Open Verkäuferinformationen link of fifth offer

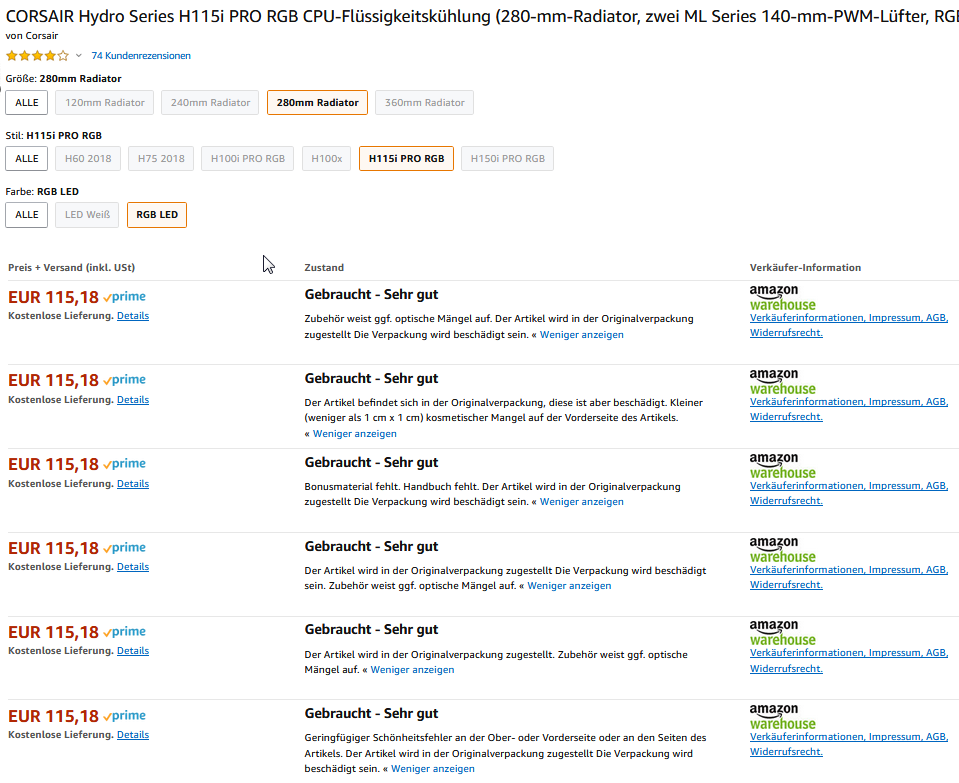[x=849, y=653]
